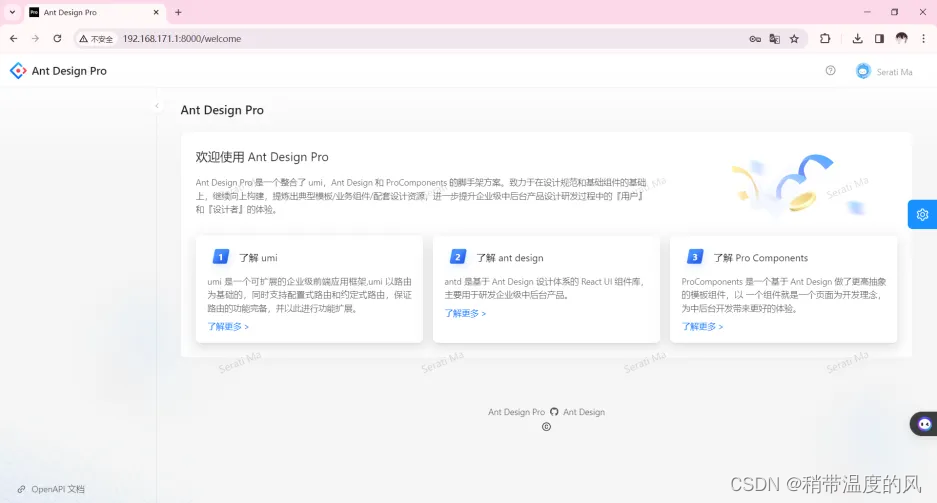Viewport: 937px width, 503px height.
Task: Bookmark this page with the star icon
Action: [794, 39]
